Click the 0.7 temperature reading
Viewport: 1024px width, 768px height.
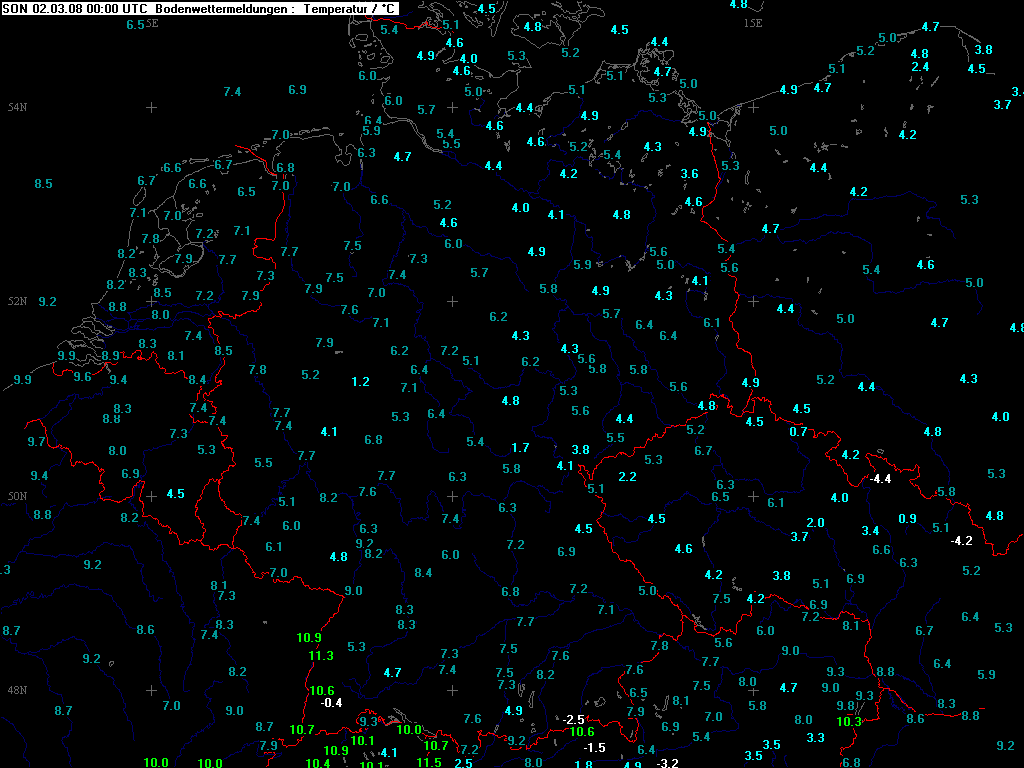tap(797, 432)
